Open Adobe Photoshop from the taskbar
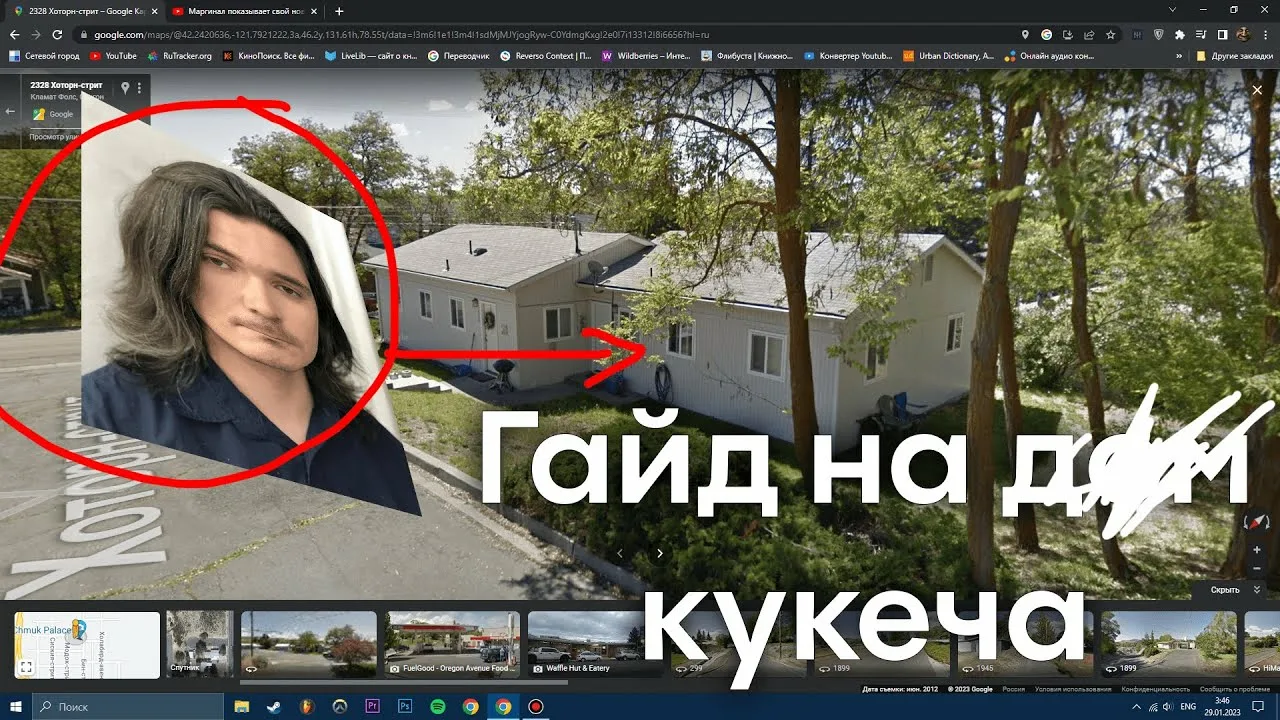The height and width of the screenshot is (720, 1280). point(405,707)
